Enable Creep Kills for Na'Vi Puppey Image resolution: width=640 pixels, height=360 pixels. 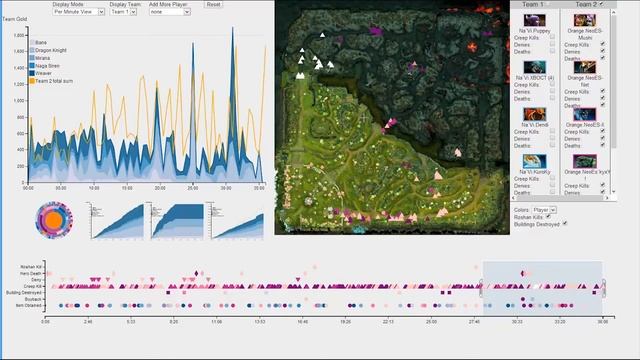click(552, 38)
